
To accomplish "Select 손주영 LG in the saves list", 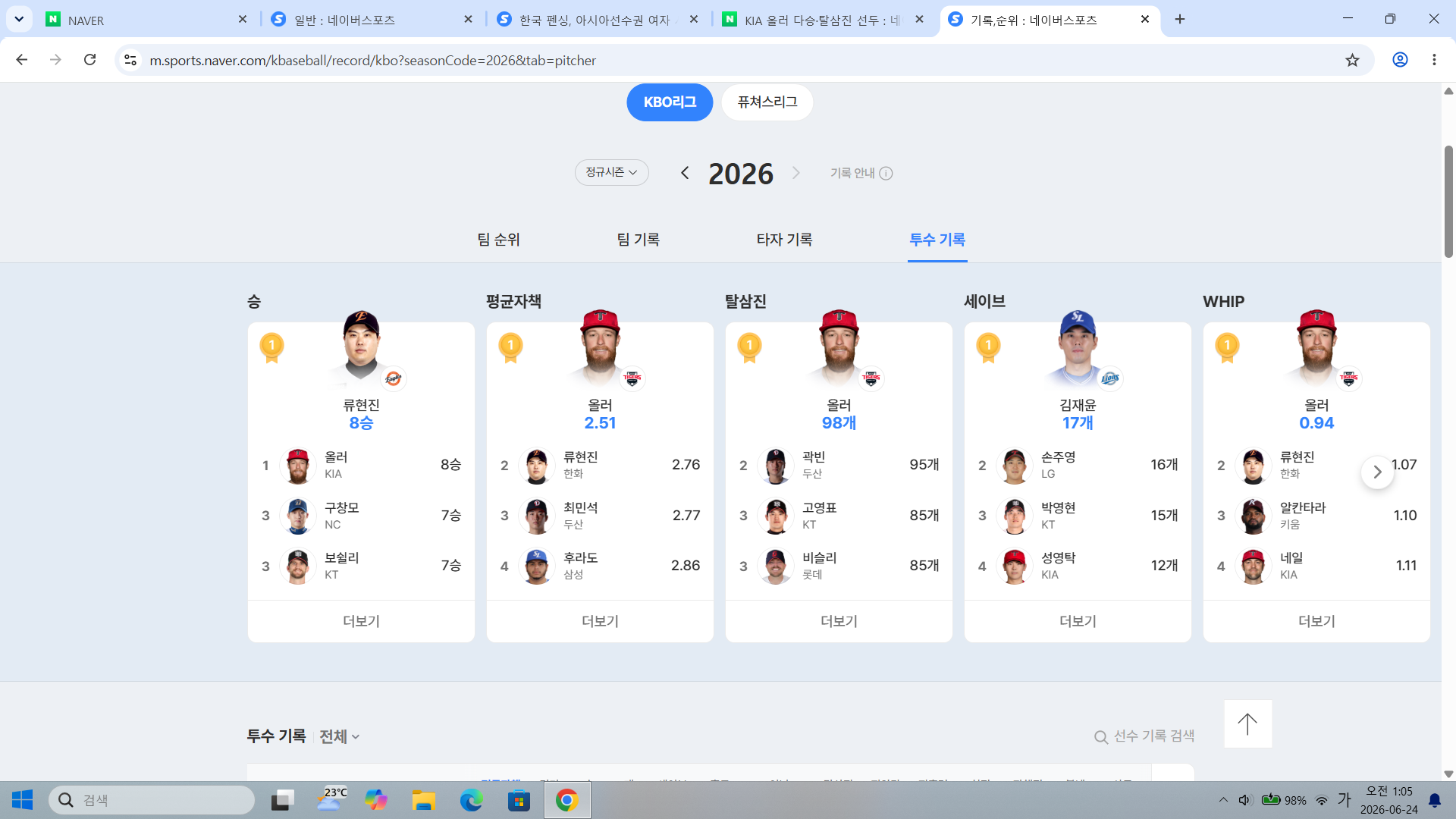I will 1078,465.
